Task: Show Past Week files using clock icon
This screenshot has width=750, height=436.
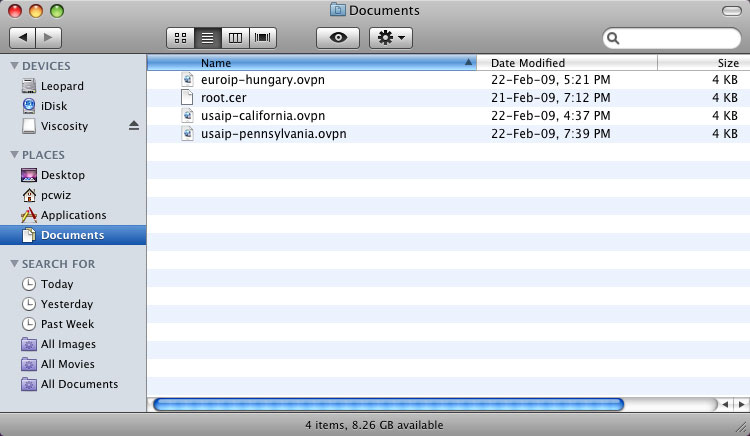Action: point(29,324)
